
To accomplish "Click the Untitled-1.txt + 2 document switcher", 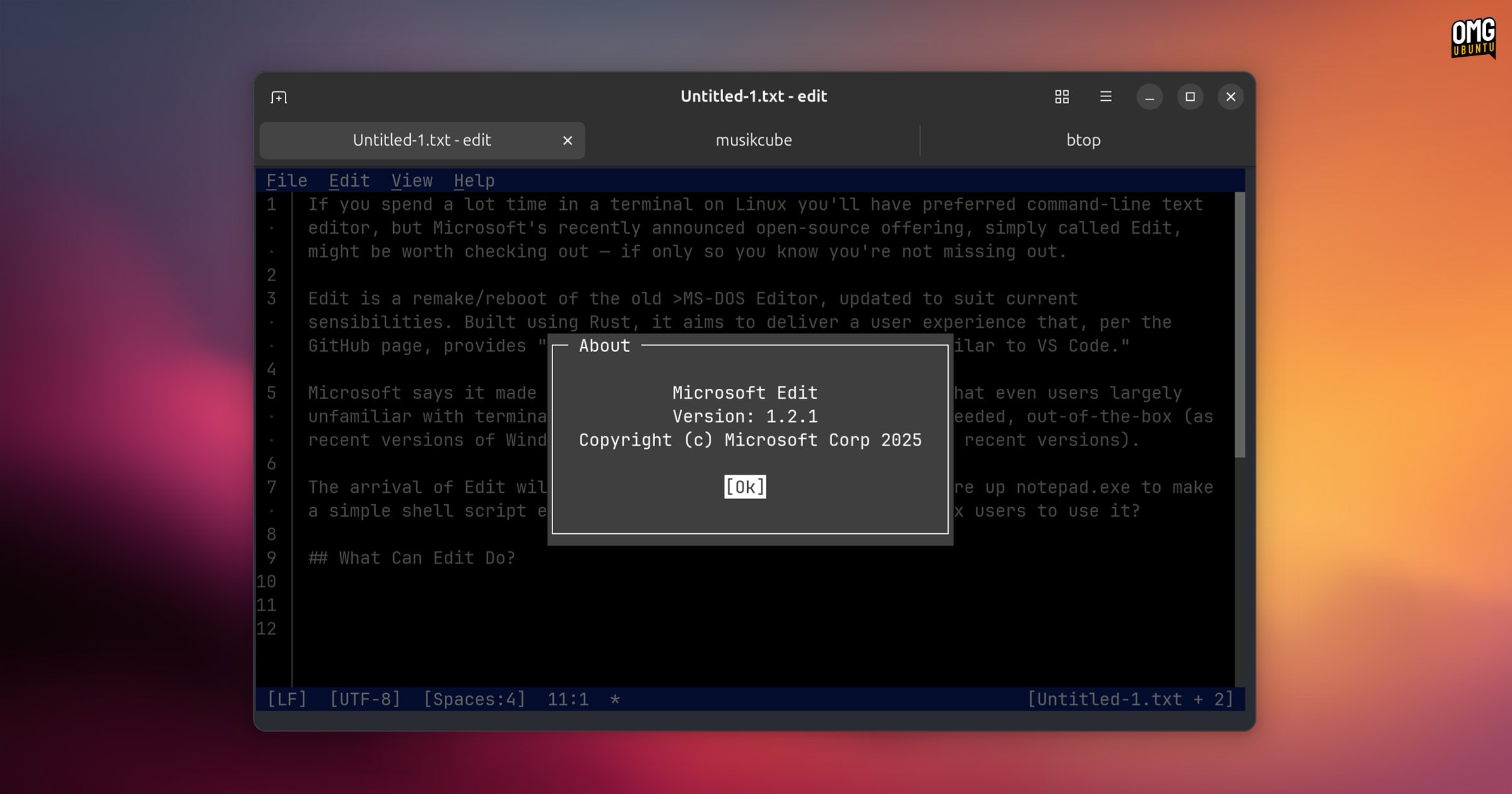I will click(x=1130, y=699).
